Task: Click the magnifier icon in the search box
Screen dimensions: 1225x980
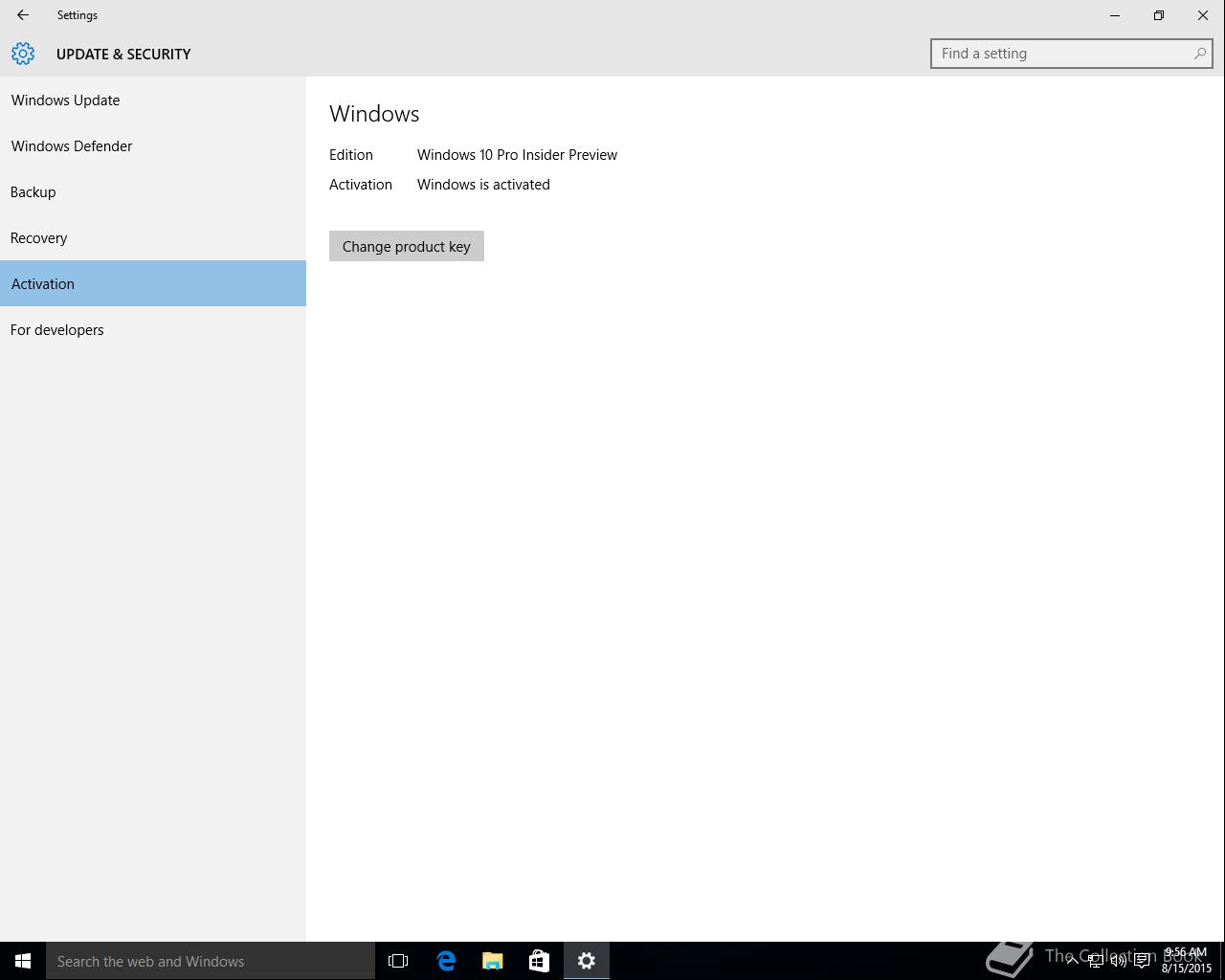Action: [x=1199, y=54]
